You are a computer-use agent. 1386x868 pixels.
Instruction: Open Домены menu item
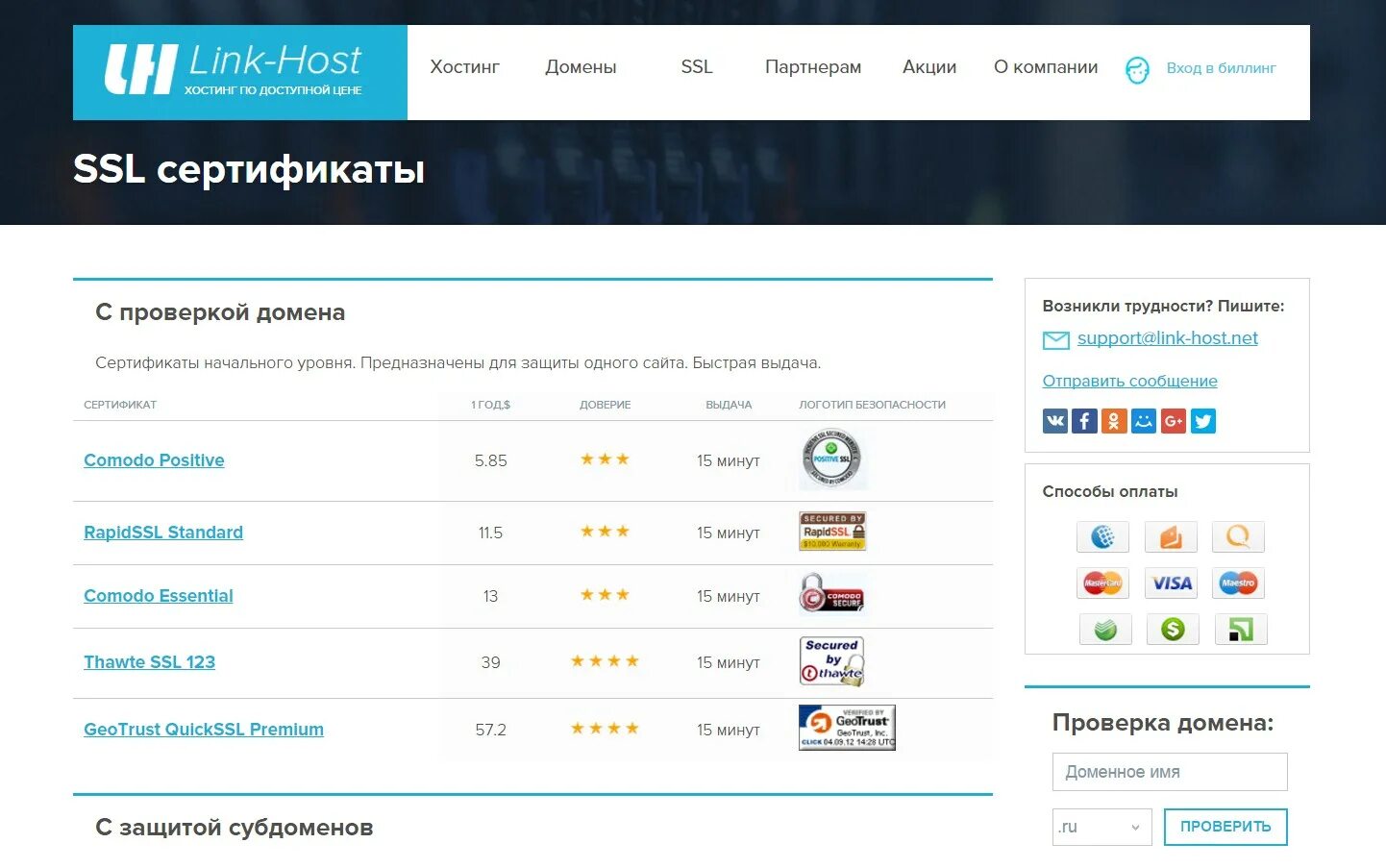click(581, 67)
